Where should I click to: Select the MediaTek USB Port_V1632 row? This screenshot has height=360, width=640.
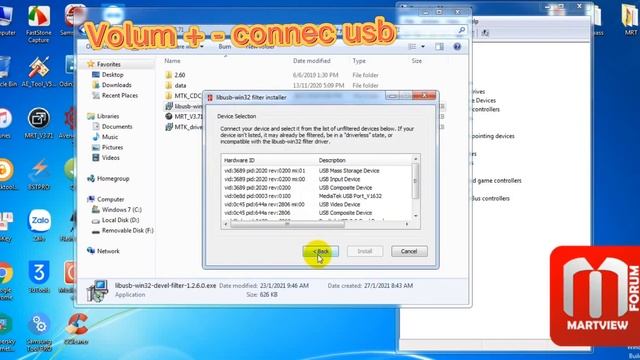317,196
